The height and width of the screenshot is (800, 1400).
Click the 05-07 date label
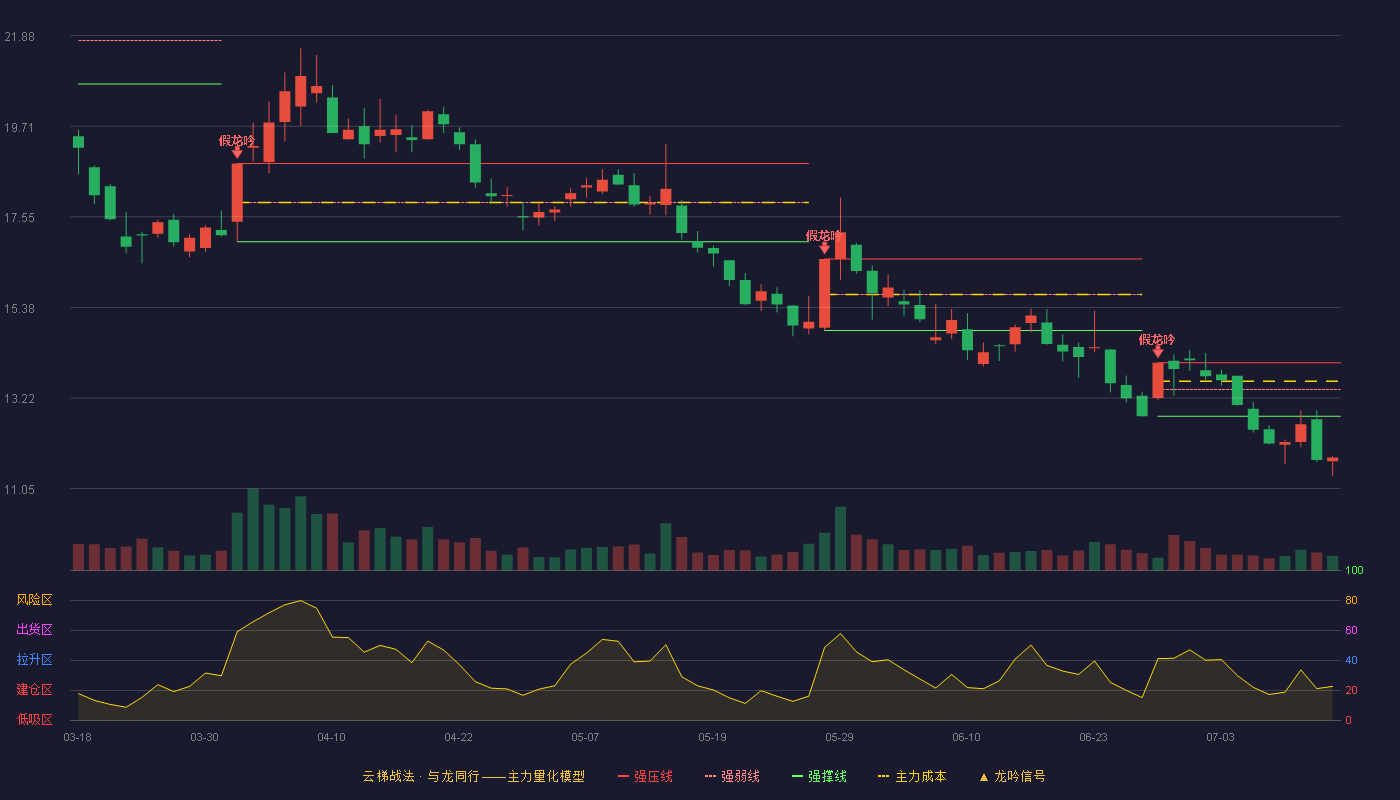pos(585,737)
